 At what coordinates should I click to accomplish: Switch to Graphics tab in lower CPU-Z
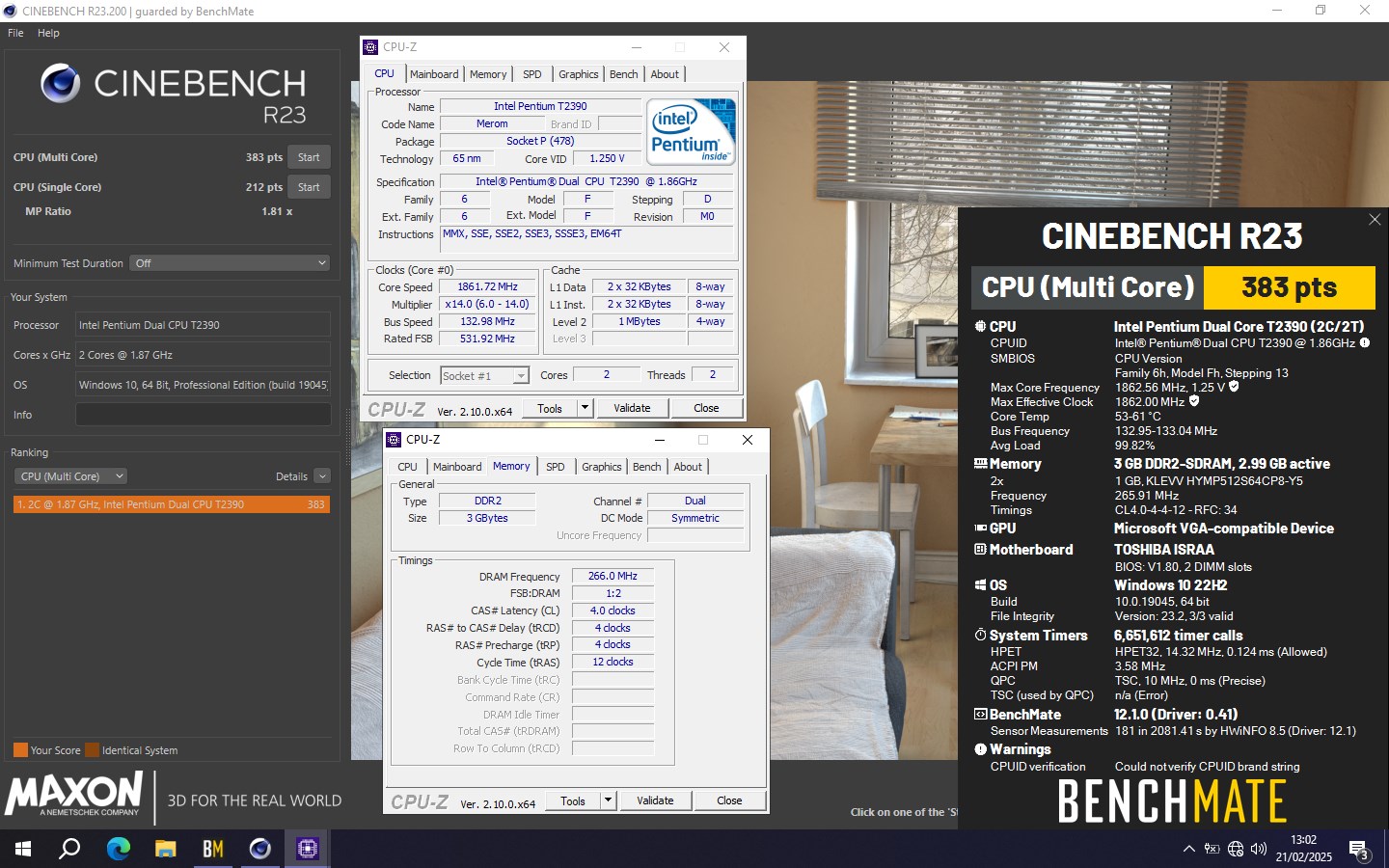pyautogui.click(x=602, y=467)
